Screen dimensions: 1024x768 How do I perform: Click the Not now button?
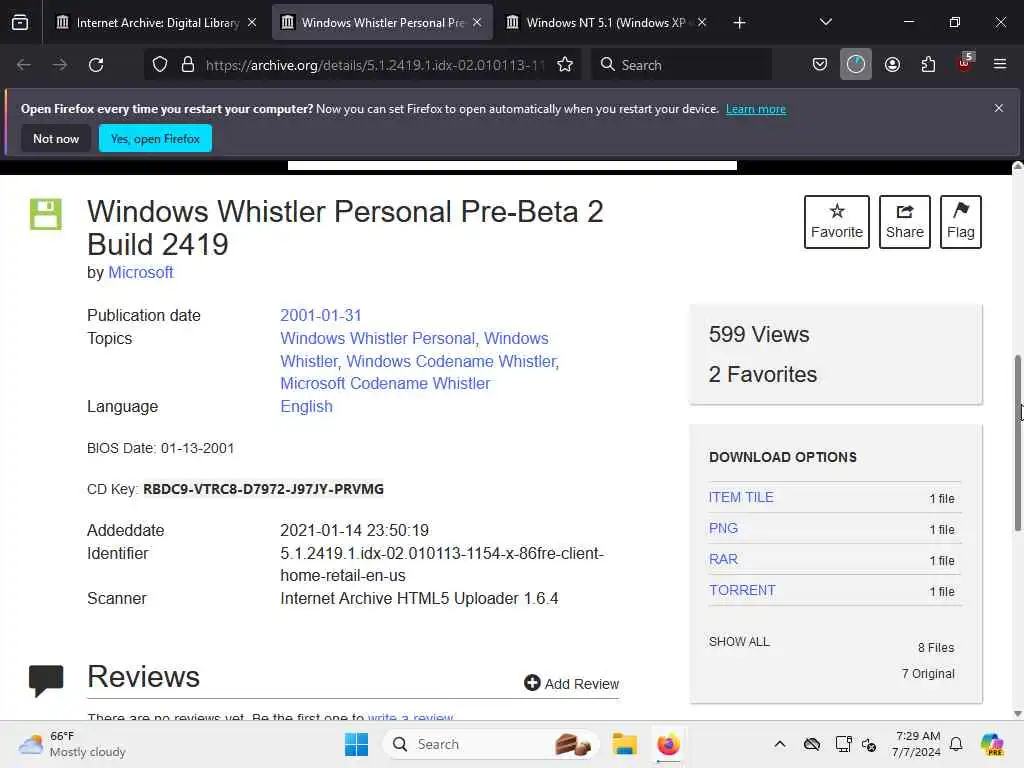(x=56, y=138)
